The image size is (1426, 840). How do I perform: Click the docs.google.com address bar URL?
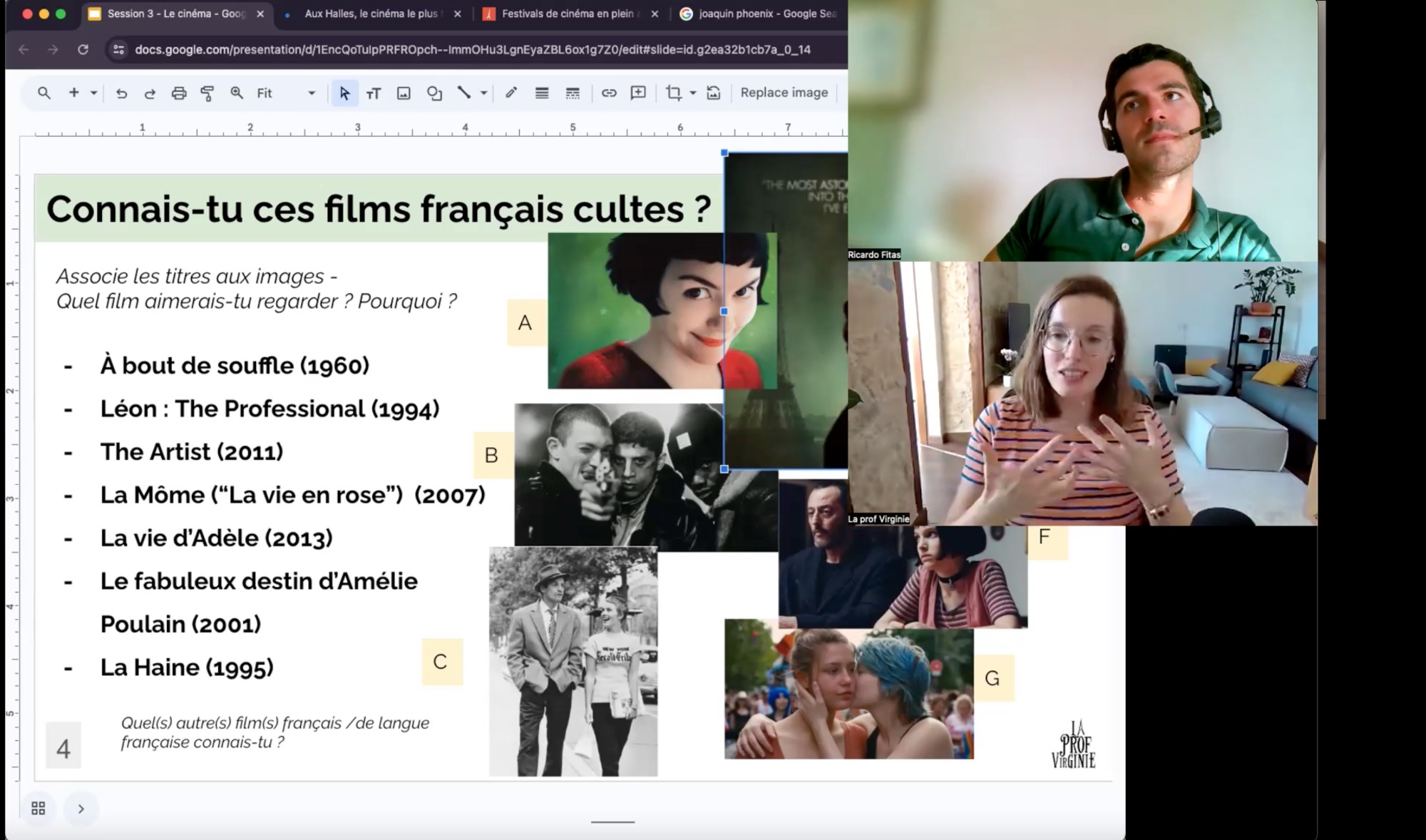[473, 49]
